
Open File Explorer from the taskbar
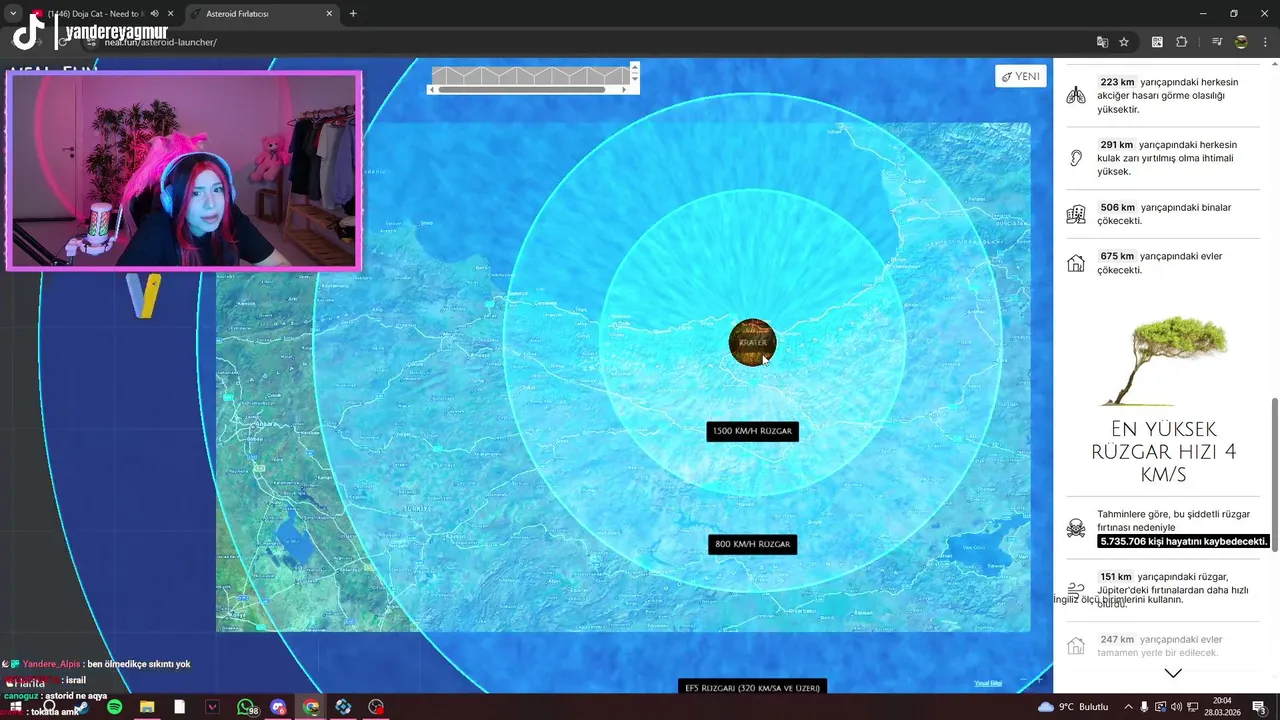tap(147, 707)
